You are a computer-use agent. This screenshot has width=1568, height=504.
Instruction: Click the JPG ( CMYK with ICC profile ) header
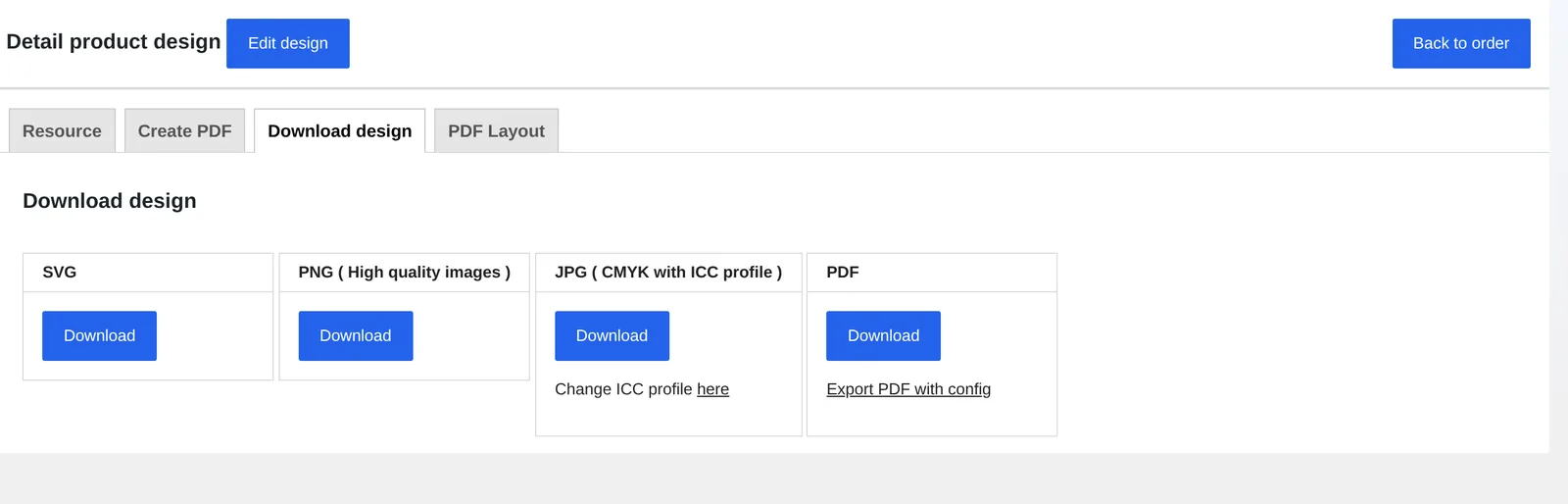pyautogui.click(x=668, y=273)
